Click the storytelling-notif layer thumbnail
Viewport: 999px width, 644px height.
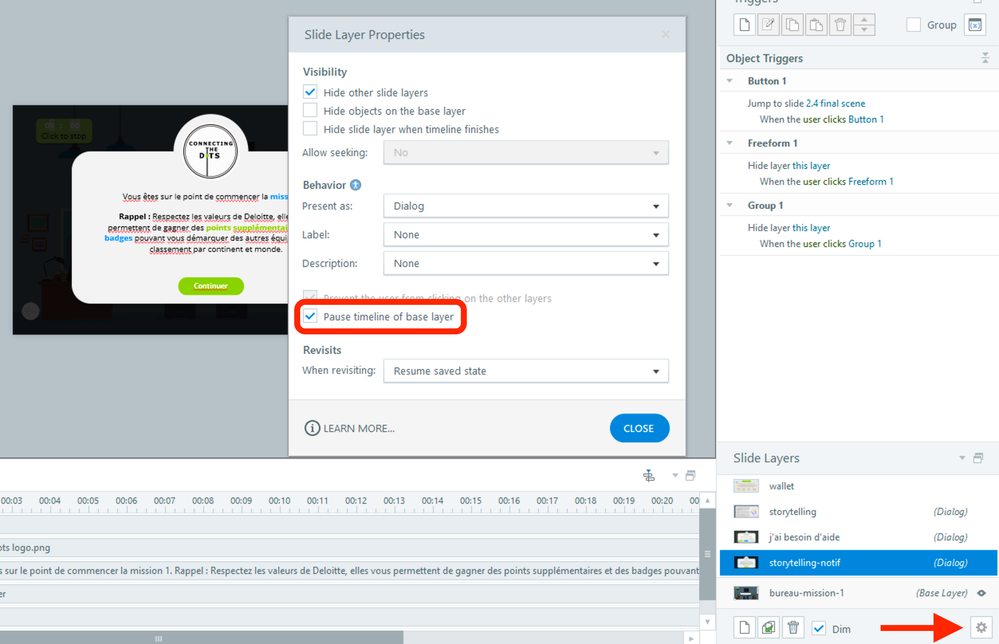(x=746, y=562)
